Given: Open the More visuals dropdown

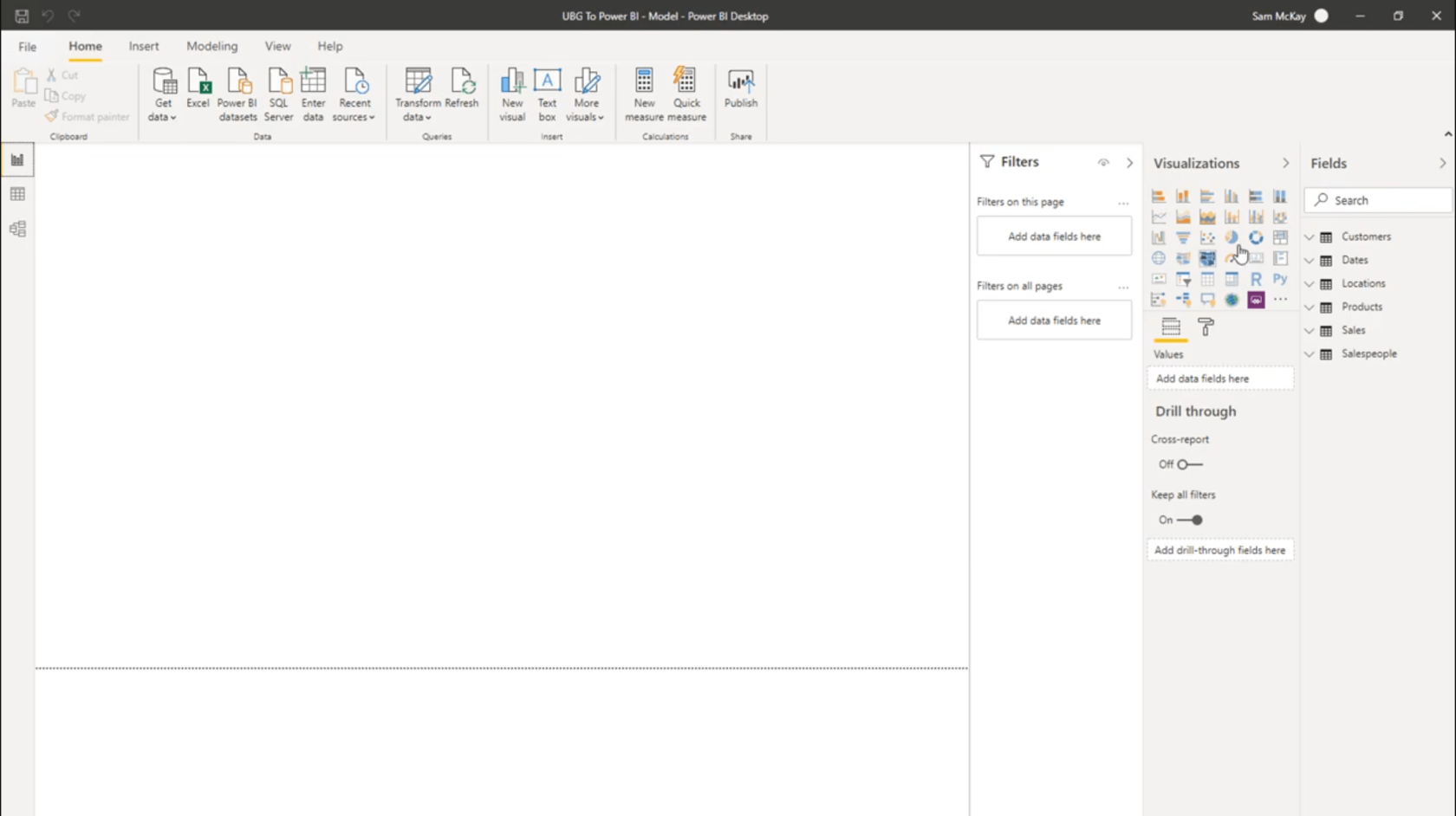Looking at the screenshot, I should pyautogui.click(x=586, y=94).
